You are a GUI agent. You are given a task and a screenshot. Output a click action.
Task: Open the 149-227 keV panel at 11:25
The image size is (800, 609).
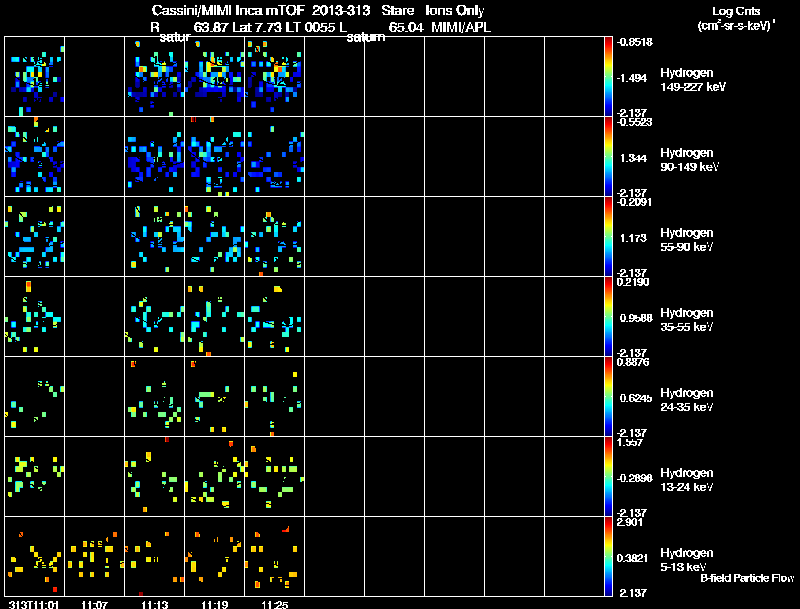[x=274, y=77]
